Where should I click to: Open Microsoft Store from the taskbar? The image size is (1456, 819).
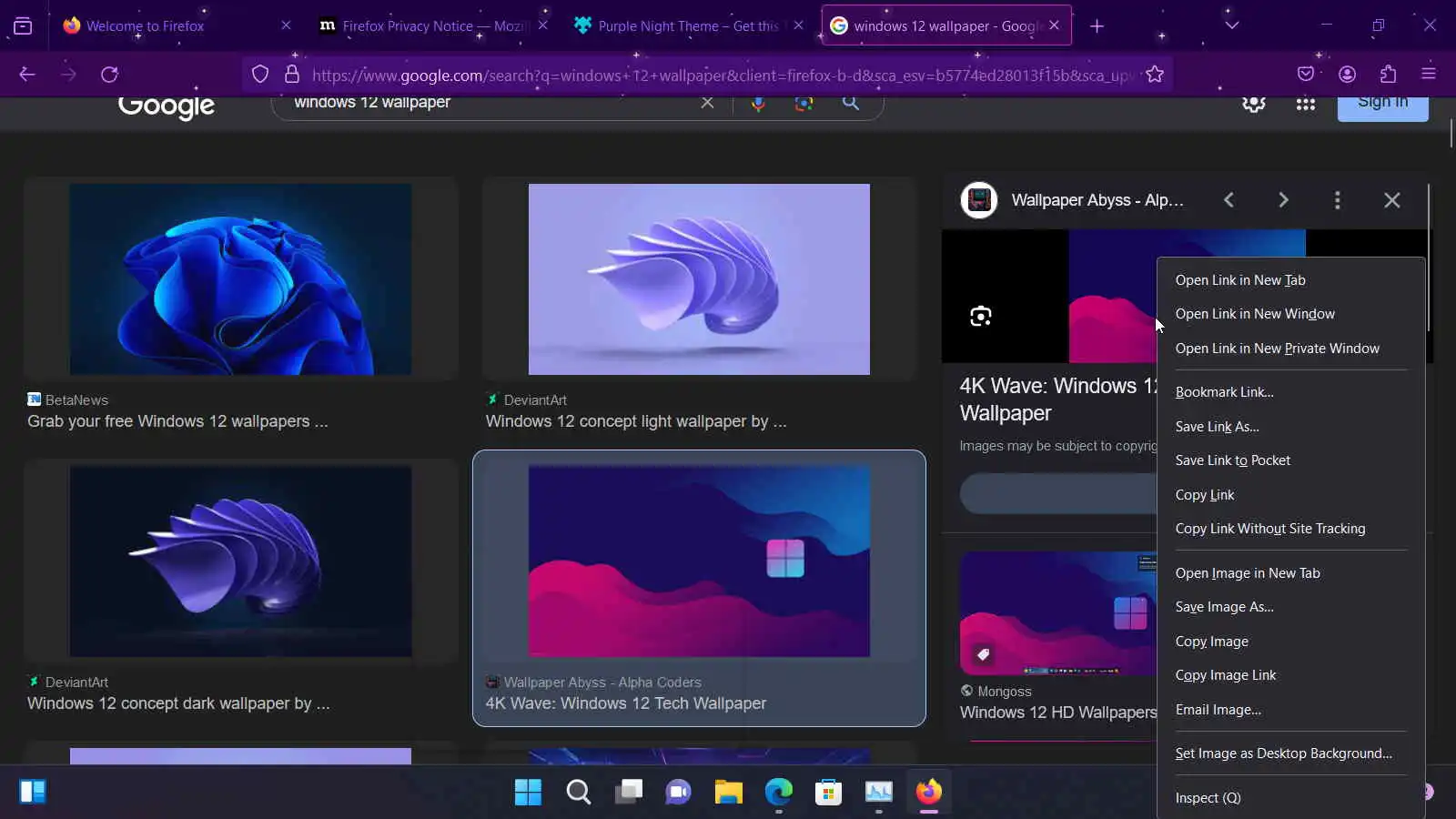click(828, 793)
